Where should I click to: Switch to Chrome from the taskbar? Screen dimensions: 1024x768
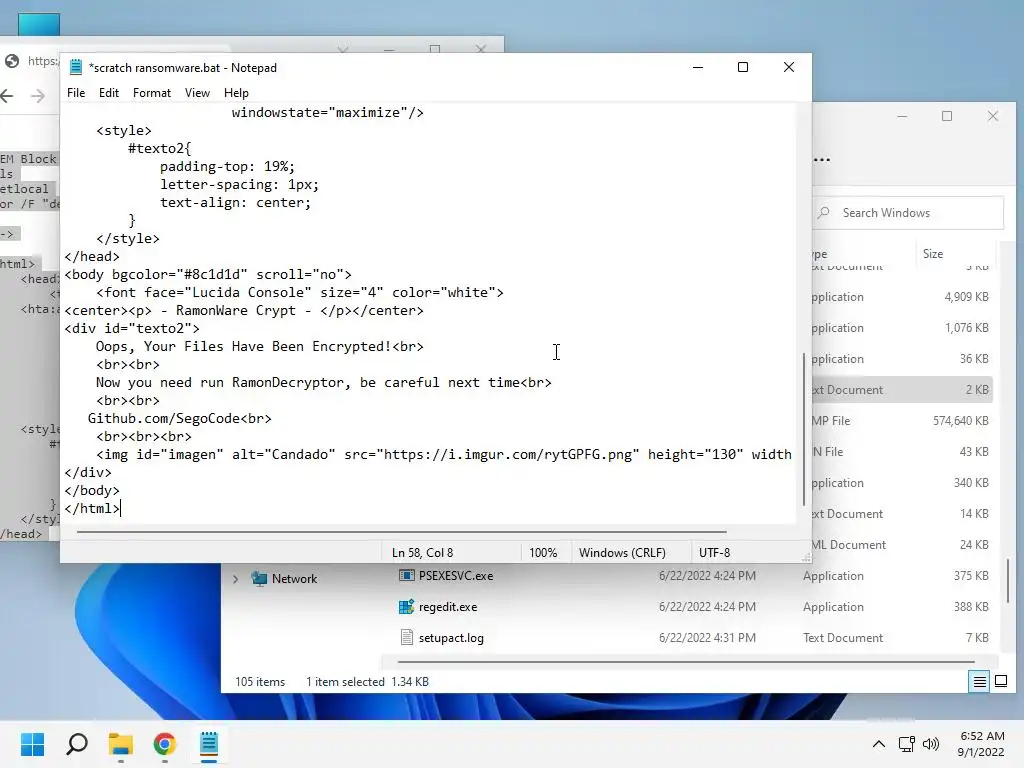tap(165, 744)
